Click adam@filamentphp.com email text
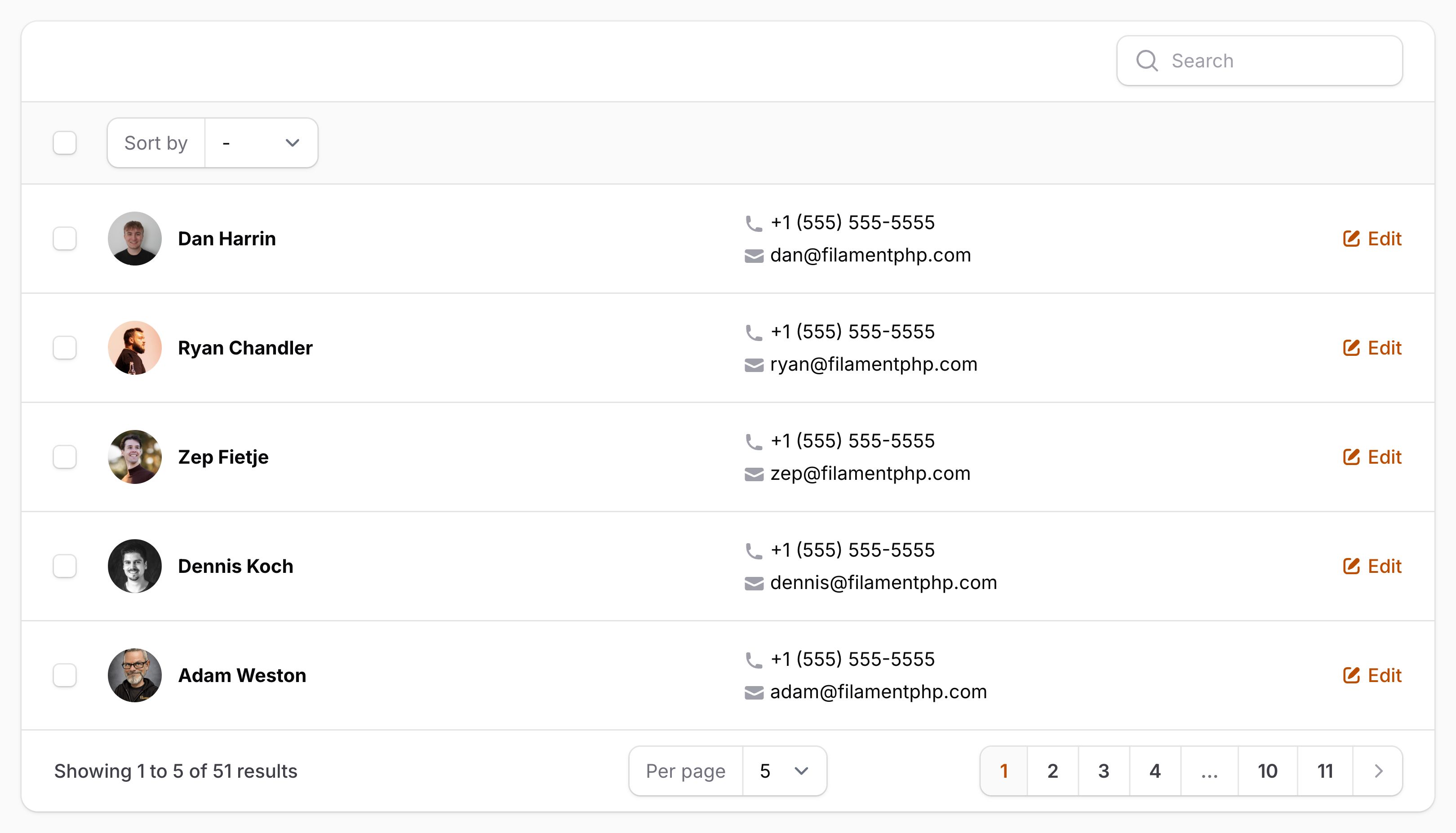The image size is (1456, 833). (878, 691)
